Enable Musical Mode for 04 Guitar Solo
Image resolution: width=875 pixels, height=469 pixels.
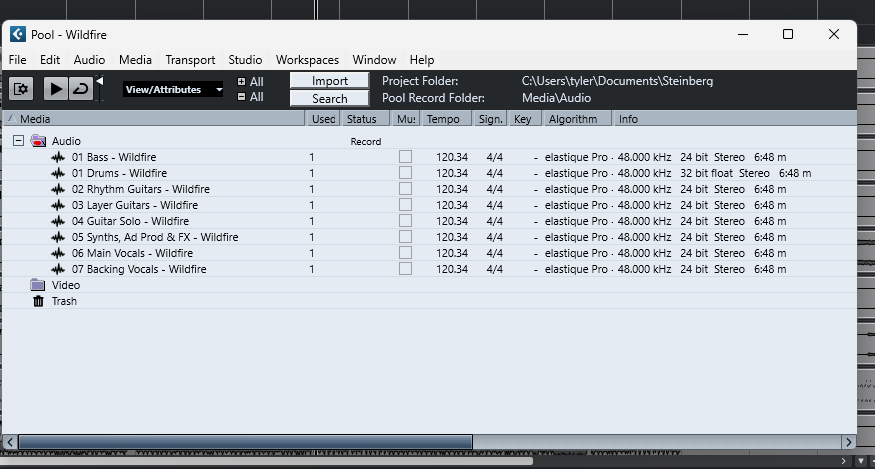click(x=406, y=221)
